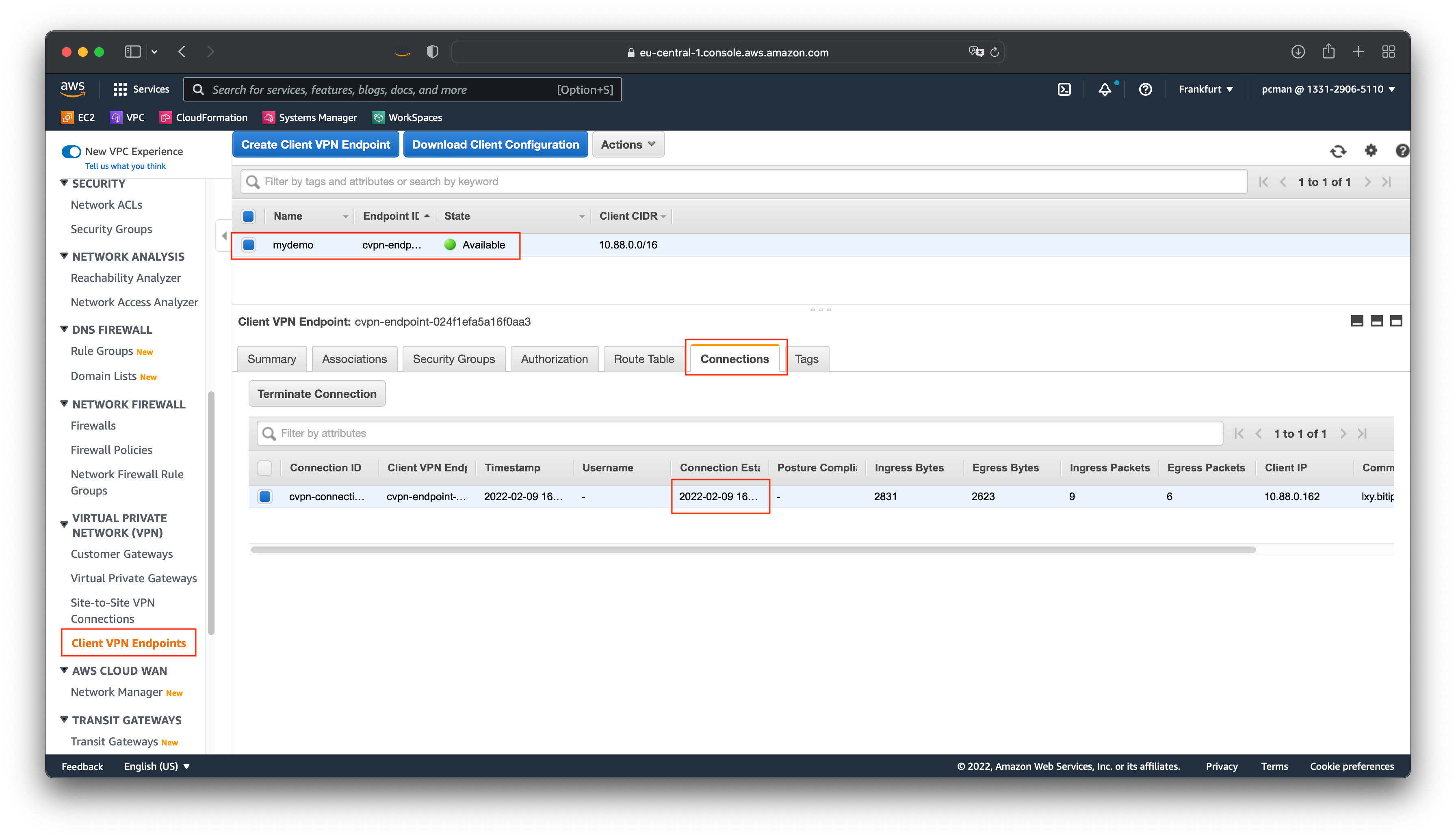Click Terminate Connection button
The image size is (1456, 838).
pyautogui.click(x=316, y=394)
